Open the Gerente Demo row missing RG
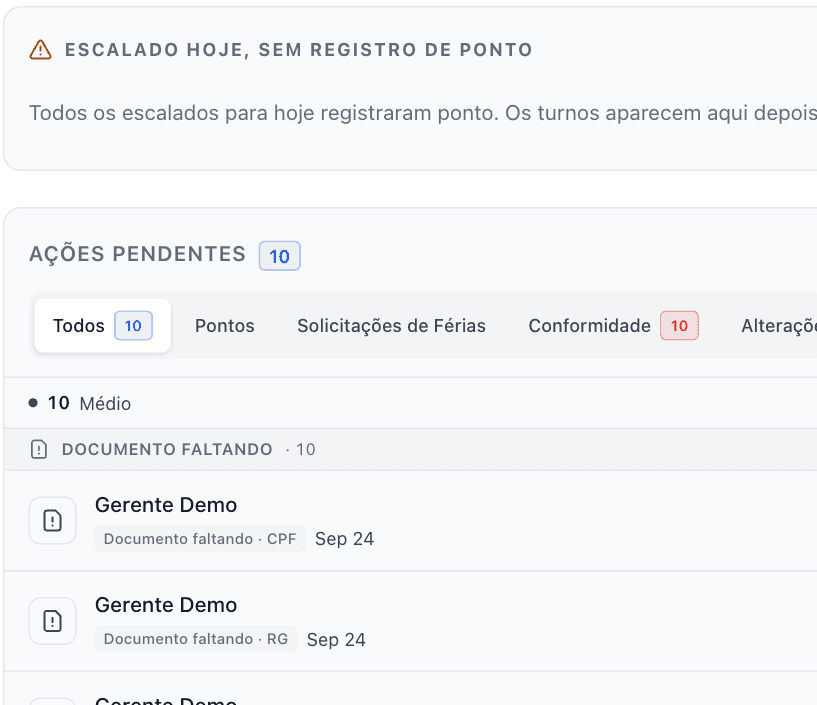Screen dimensions: 817x705 tap(411, 621)
